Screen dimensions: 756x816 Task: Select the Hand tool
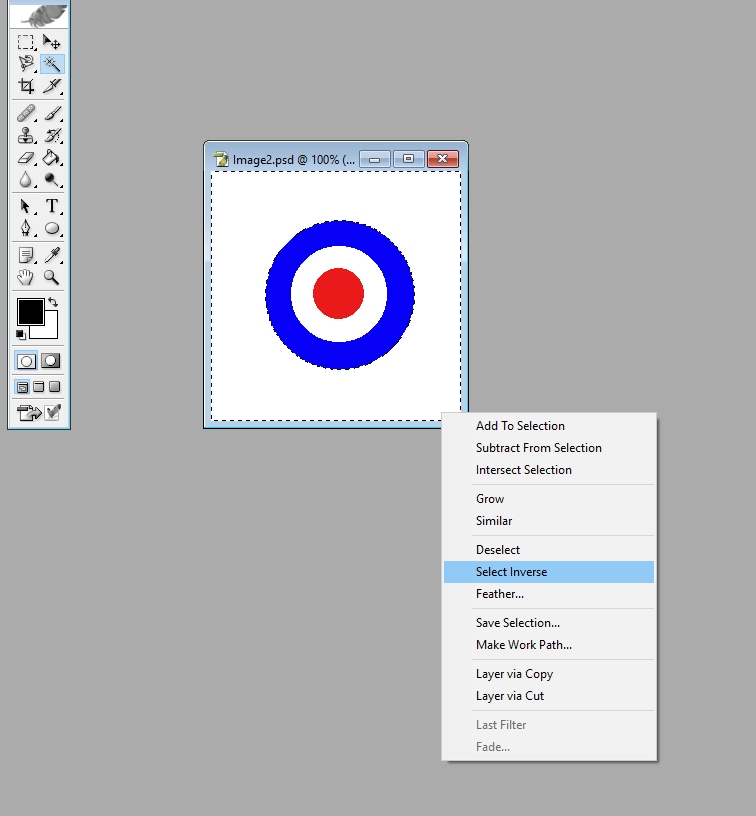click(25, 277)
